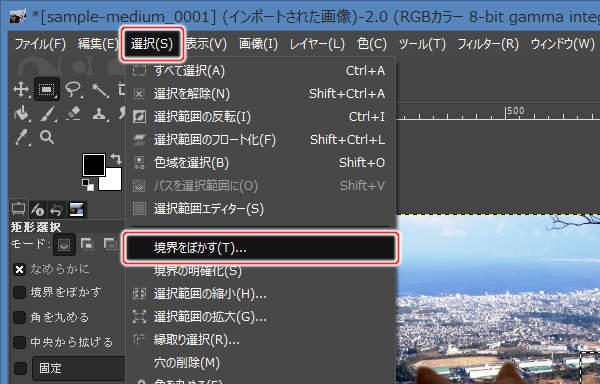Choose 境界の明確化(S) menu entry
The height and width of the screenshot is (384, 600).
pos(260,271)
